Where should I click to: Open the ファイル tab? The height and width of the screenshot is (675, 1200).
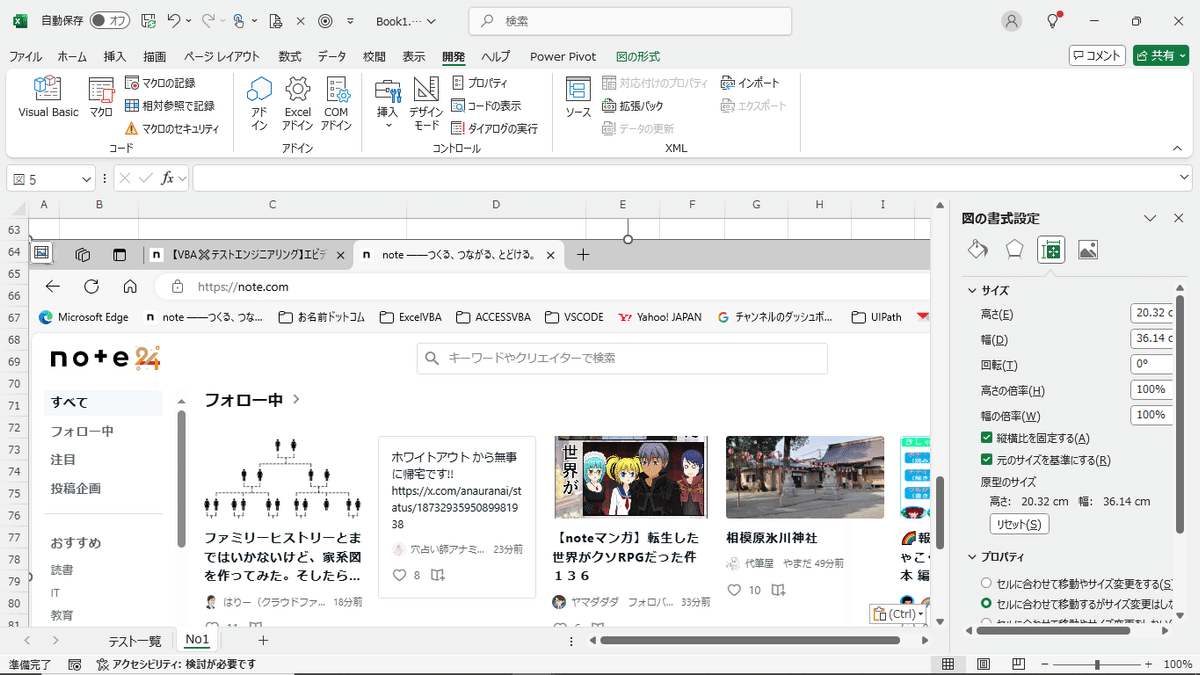coord(26,57)
